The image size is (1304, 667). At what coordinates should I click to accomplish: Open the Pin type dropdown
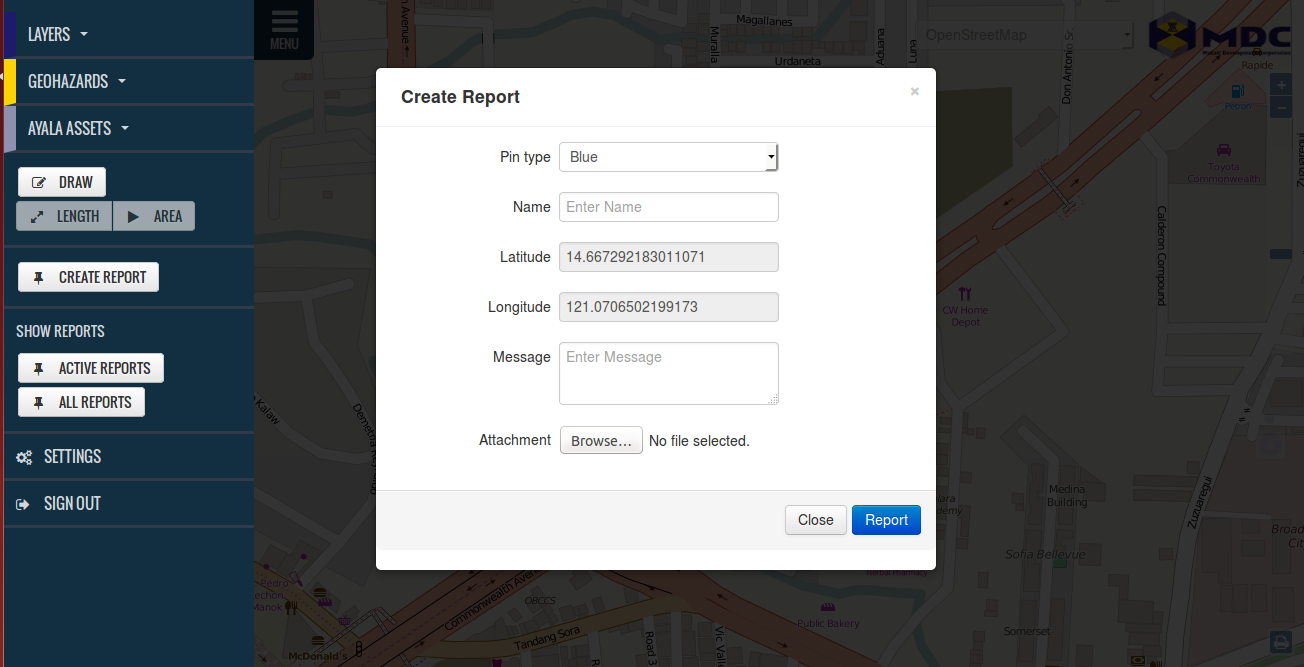tap(668, 157)
